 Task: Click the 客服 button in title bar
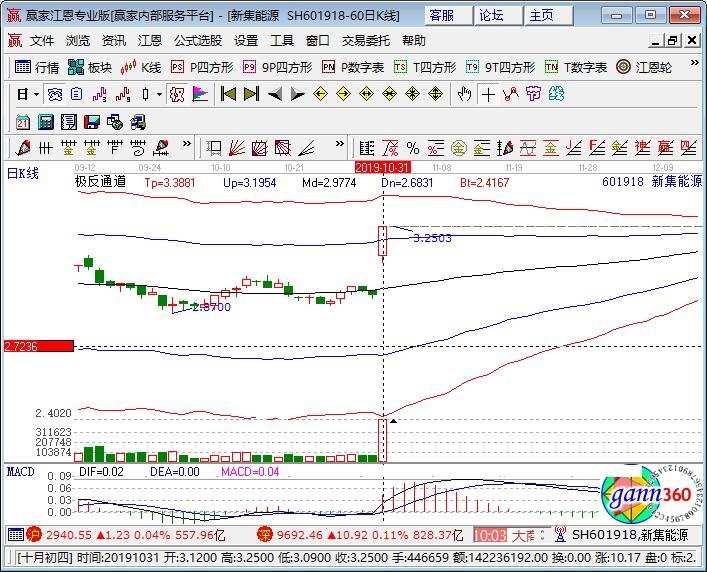click(x=441, y=15)
